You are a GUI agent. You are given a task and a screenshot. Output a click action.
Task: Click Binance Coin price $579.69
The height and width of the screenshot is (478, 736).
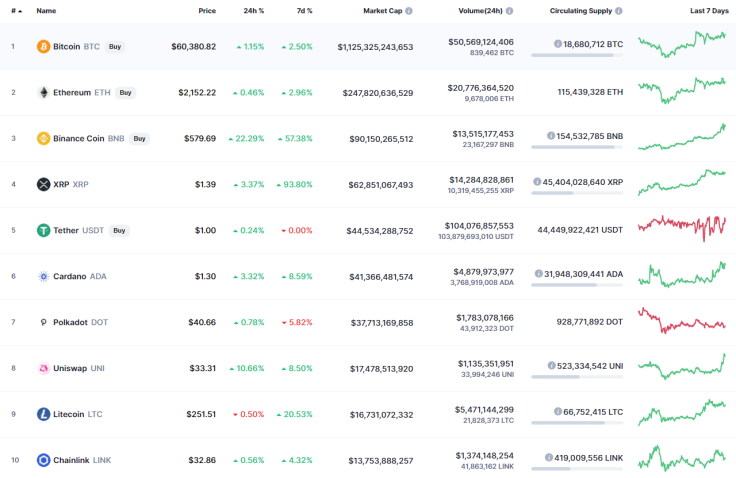click(200, 139)
